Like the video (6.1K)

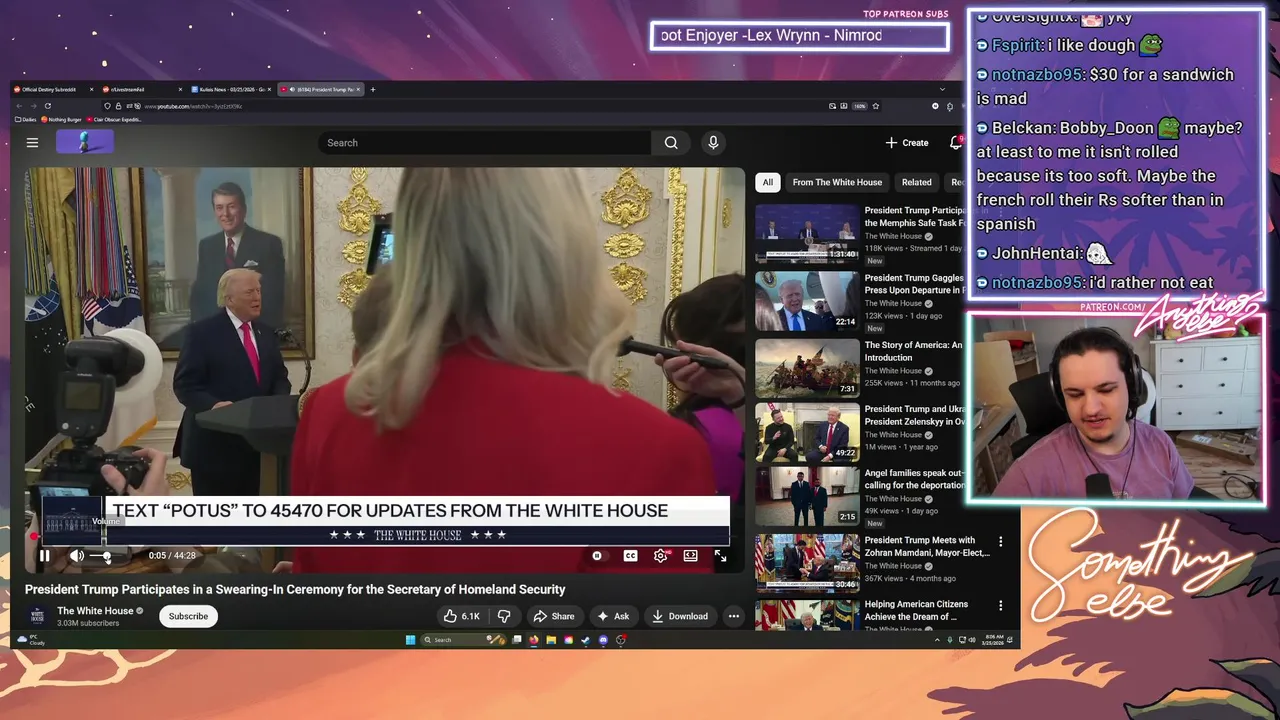coord(462,616)
